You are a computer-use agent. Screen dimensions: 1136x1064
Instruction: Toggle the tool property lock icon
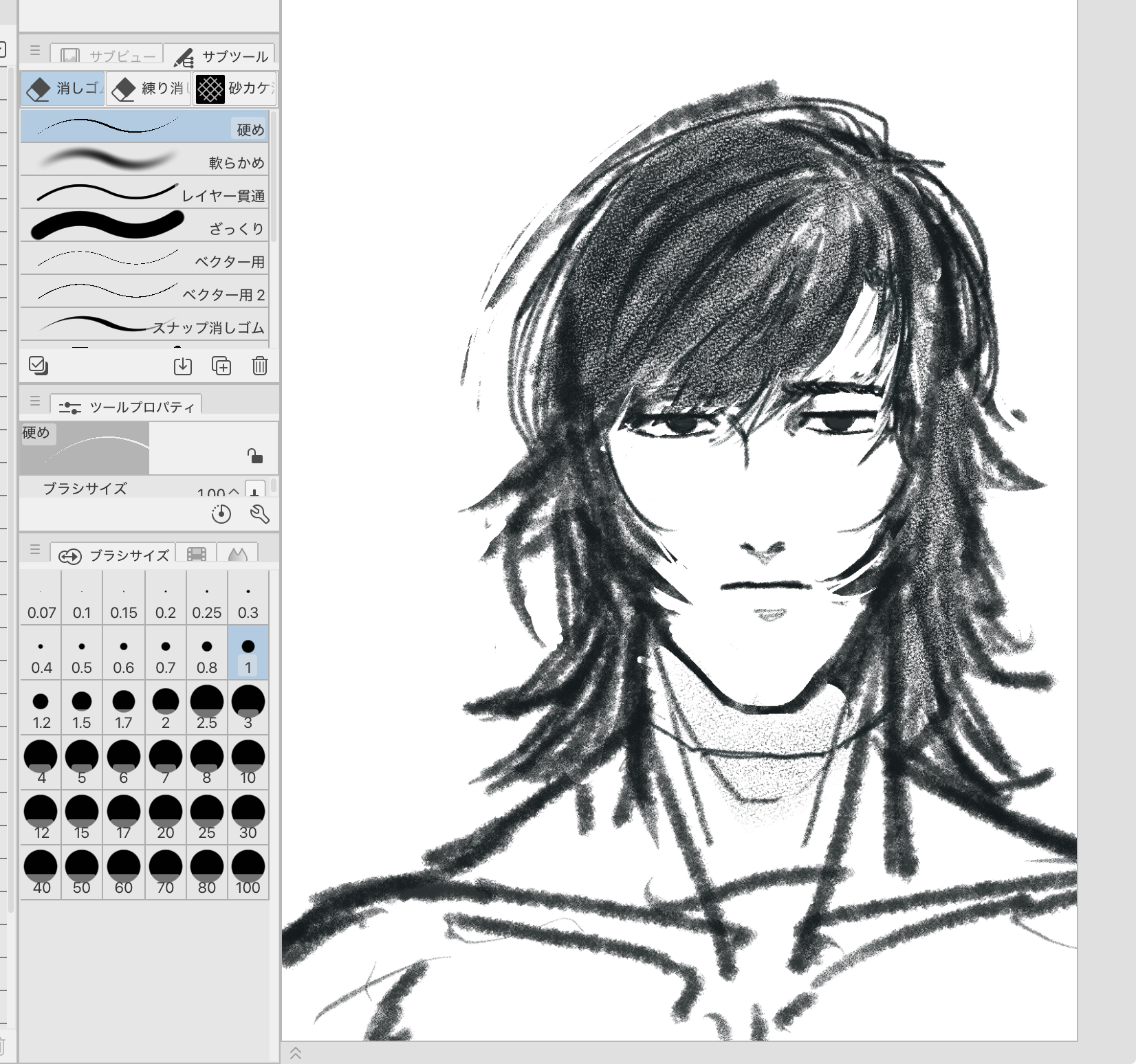coord(254,456)
